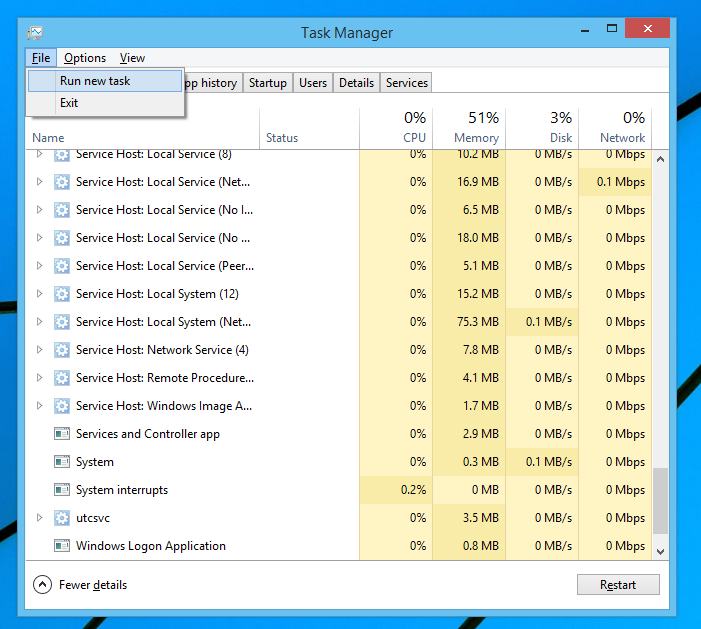Click the 0.2% CPU value

point(414,490)
